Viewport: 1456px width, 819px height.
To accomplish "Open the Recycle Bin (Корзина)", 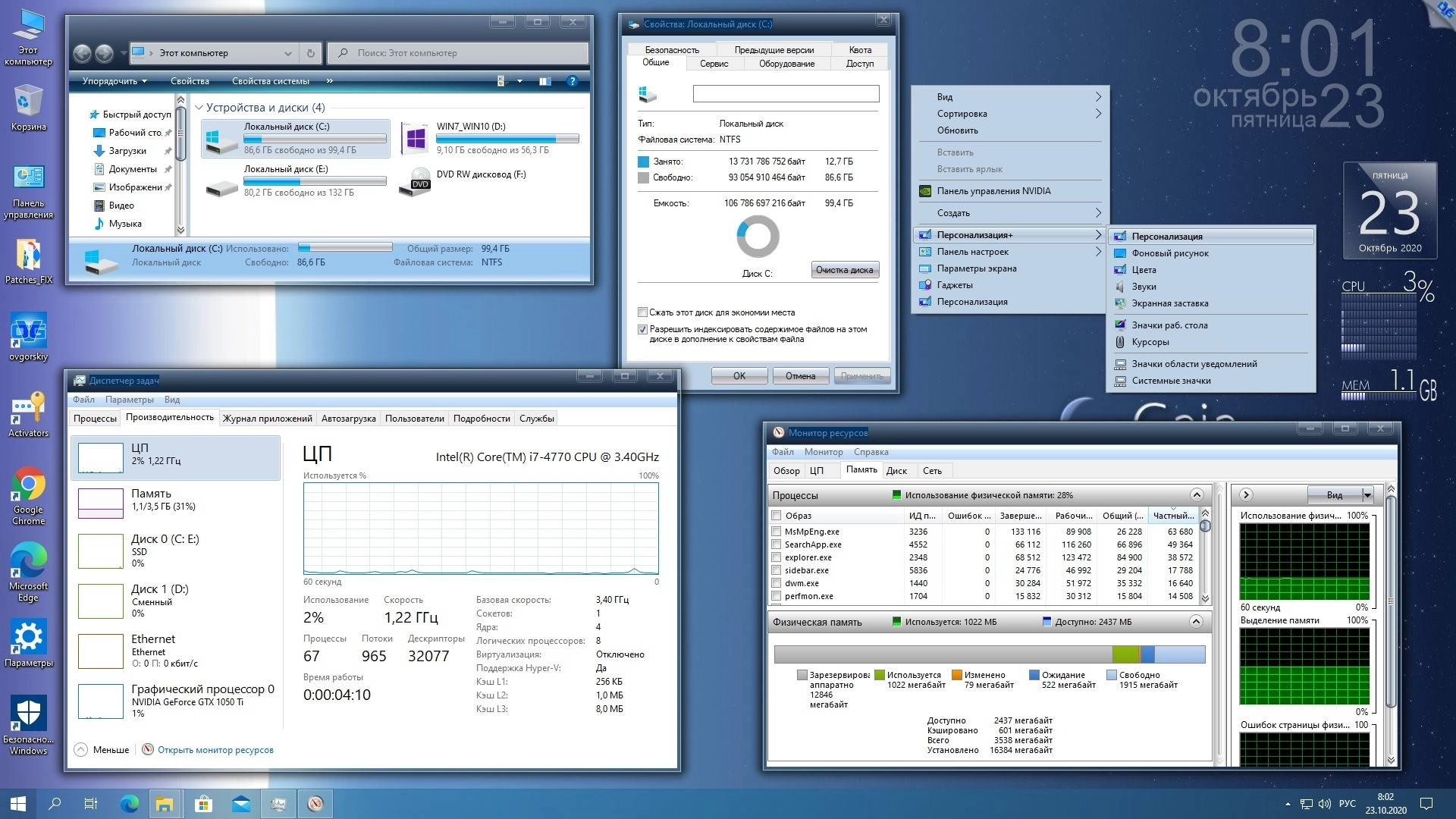I will coord(28,99).
